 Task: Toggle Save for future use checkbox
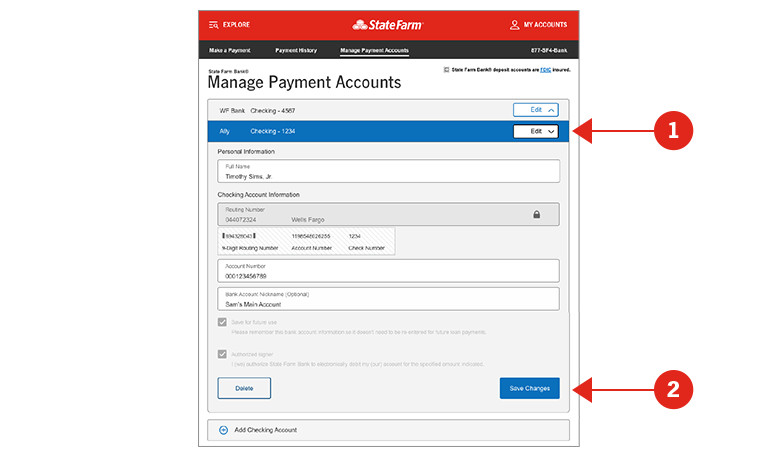[222, 322]
